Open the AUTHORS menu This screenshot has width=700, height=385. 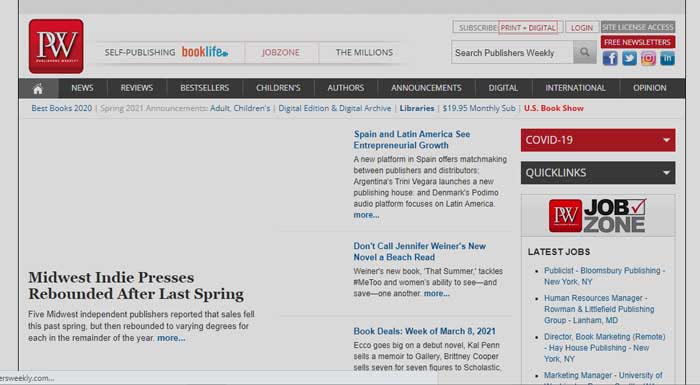(x=346, y=88)
